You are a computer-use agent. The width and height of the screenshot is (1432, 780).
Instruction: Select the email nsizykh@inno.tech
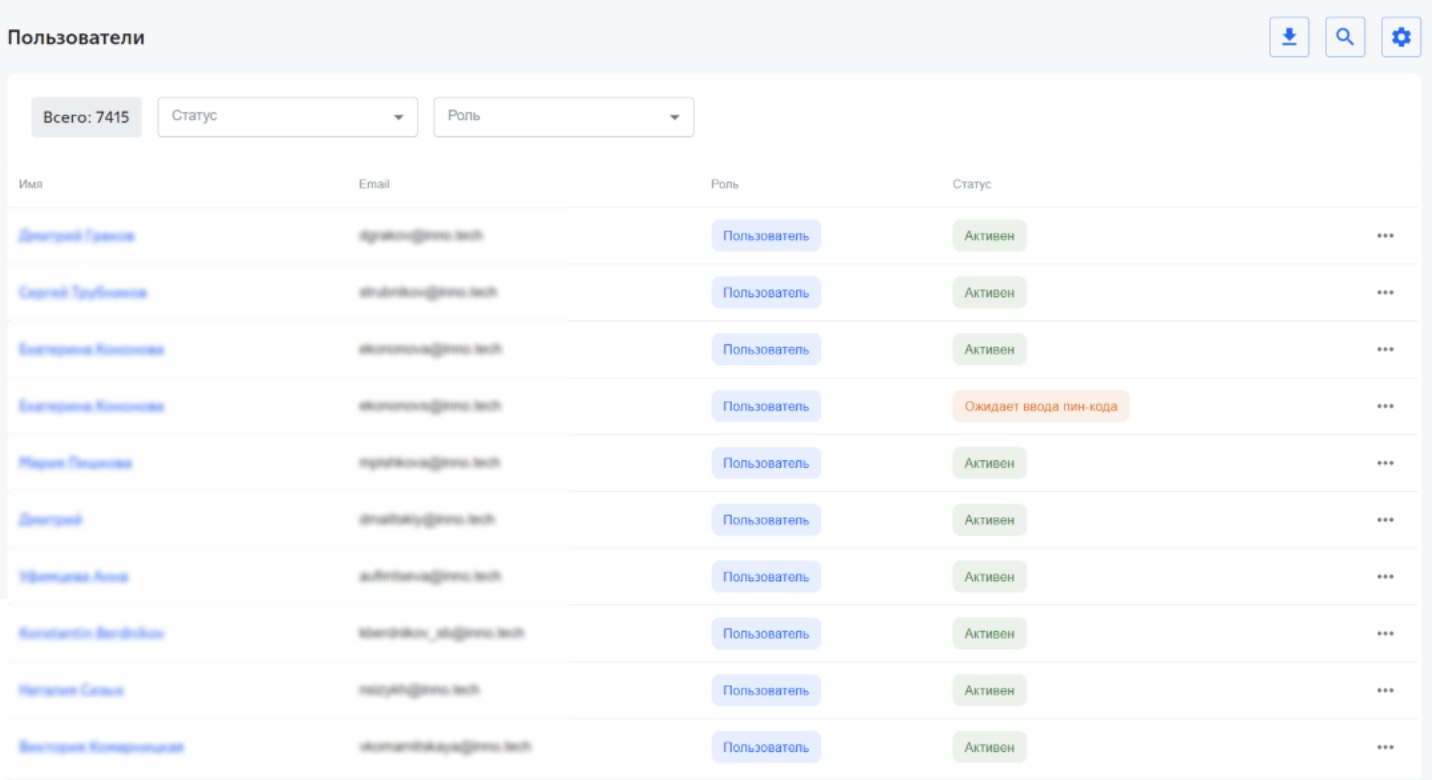pos(418,690)
